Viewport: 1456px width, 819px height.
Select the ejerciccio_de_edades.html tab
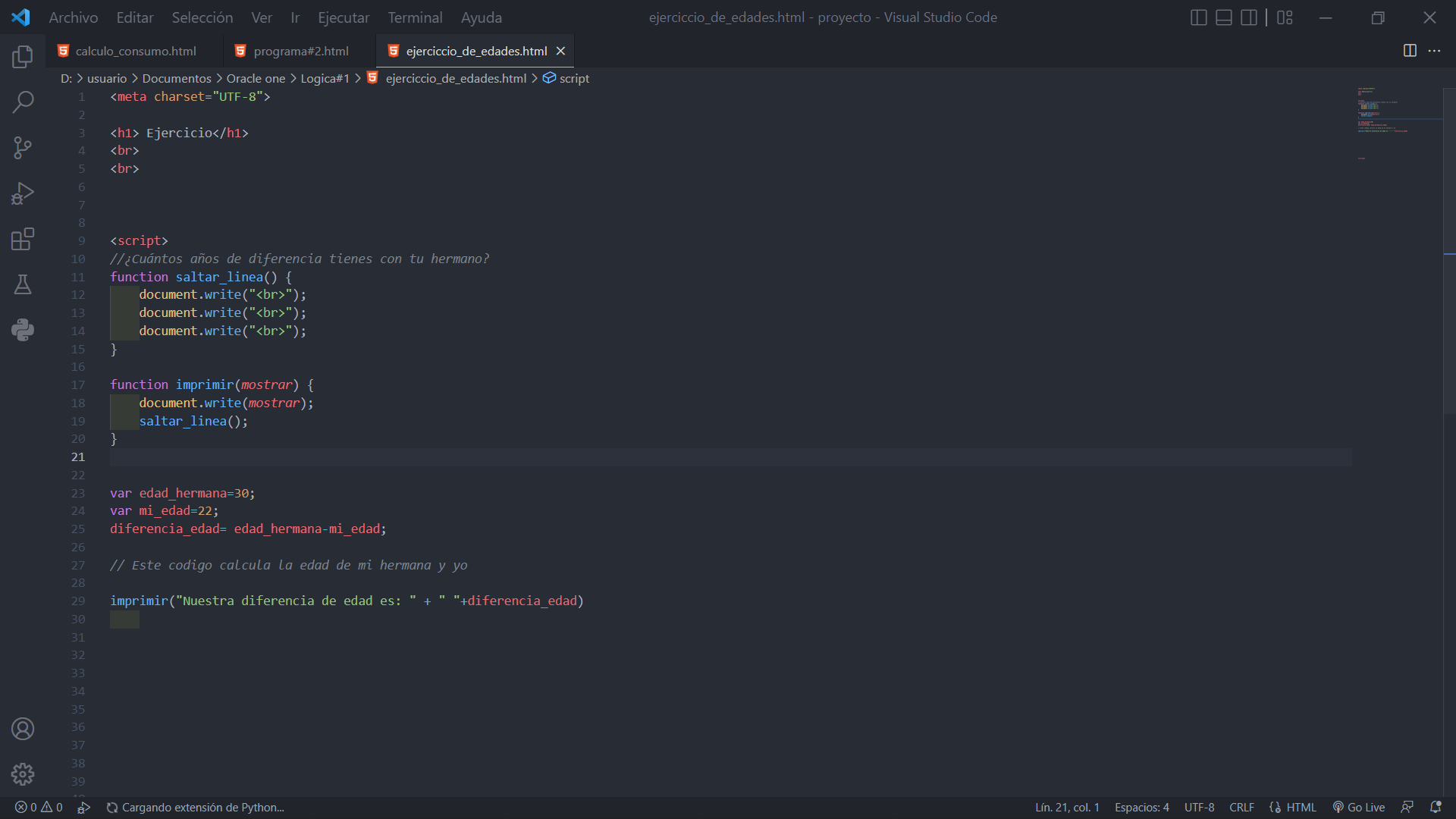(x=476, y=51)
